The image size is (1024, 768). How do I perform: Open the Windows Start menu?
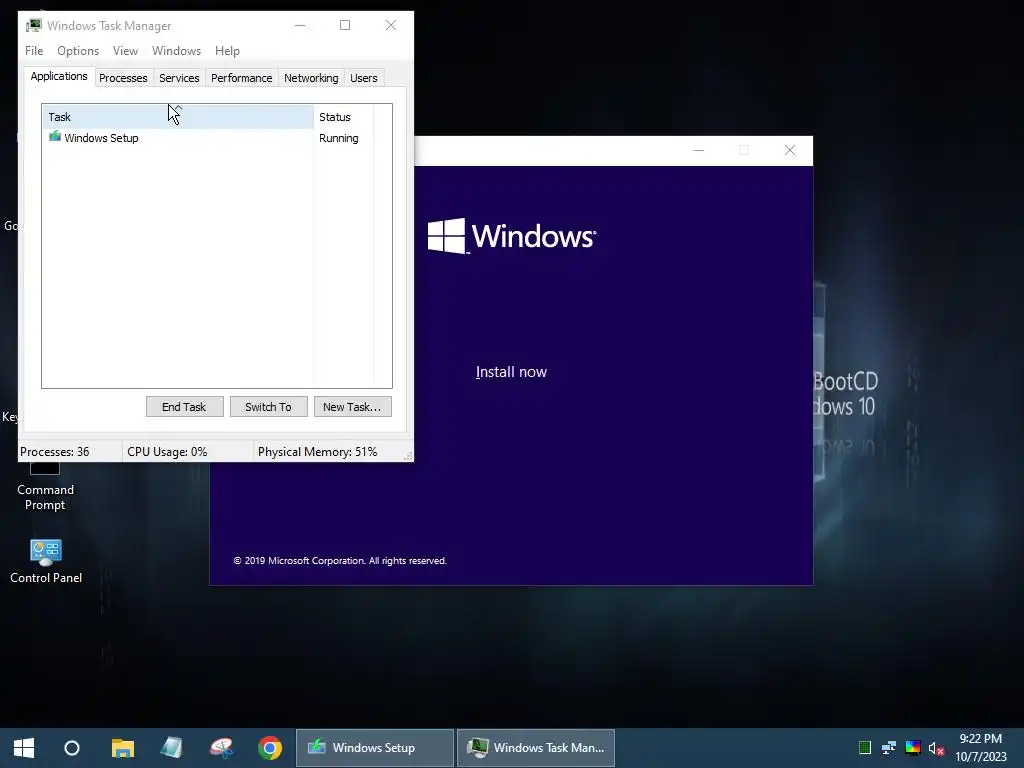coord(24,748)
